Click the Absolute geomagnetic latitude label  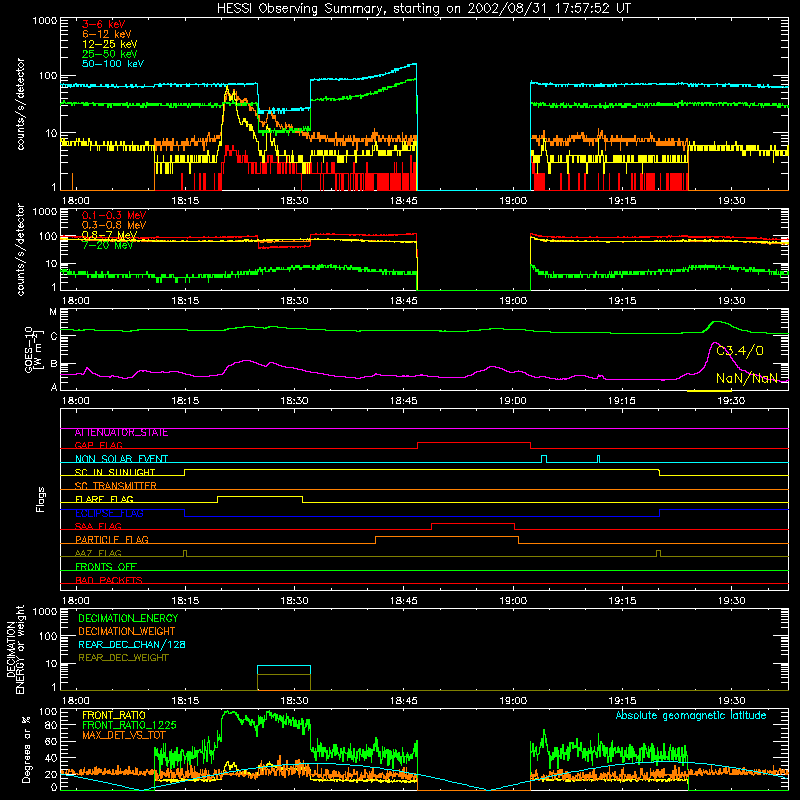(691, 716)
